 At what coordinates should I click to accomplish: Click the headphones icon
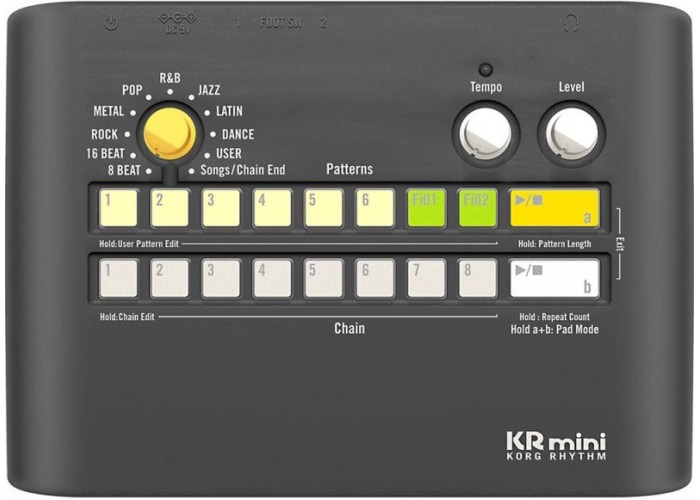point(571,22)
